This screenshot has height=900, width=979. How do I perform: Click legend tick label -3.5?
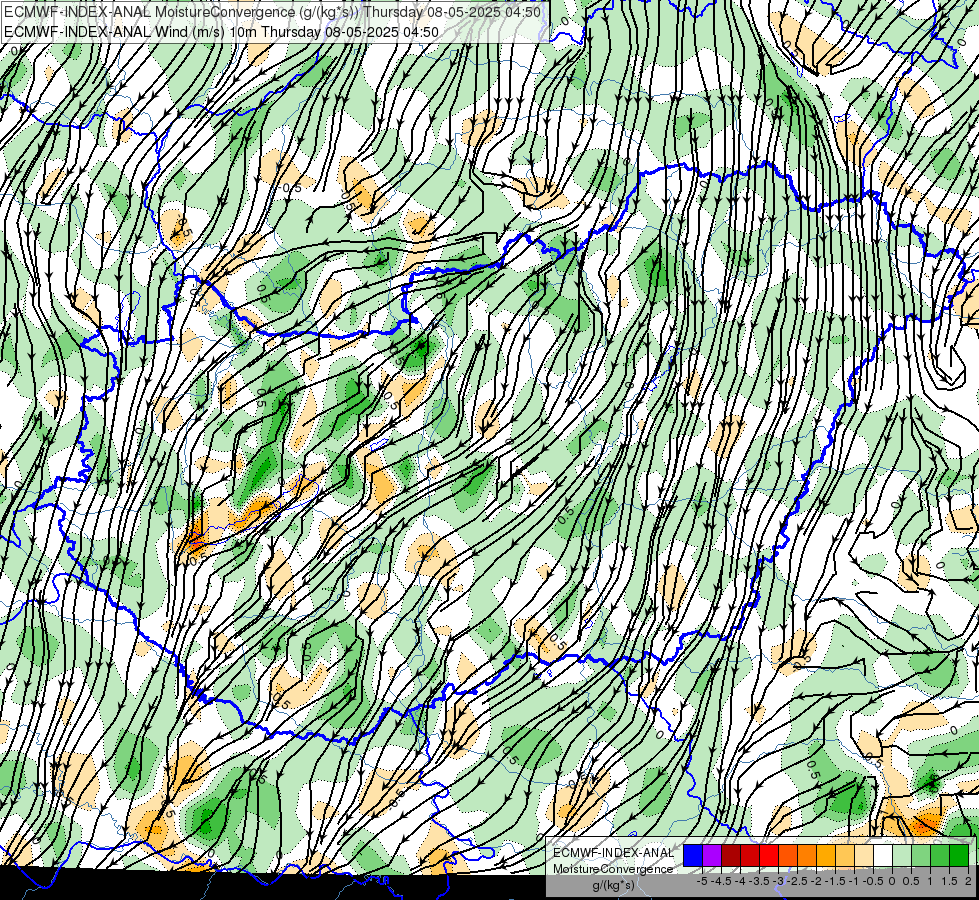coord(760,881)
